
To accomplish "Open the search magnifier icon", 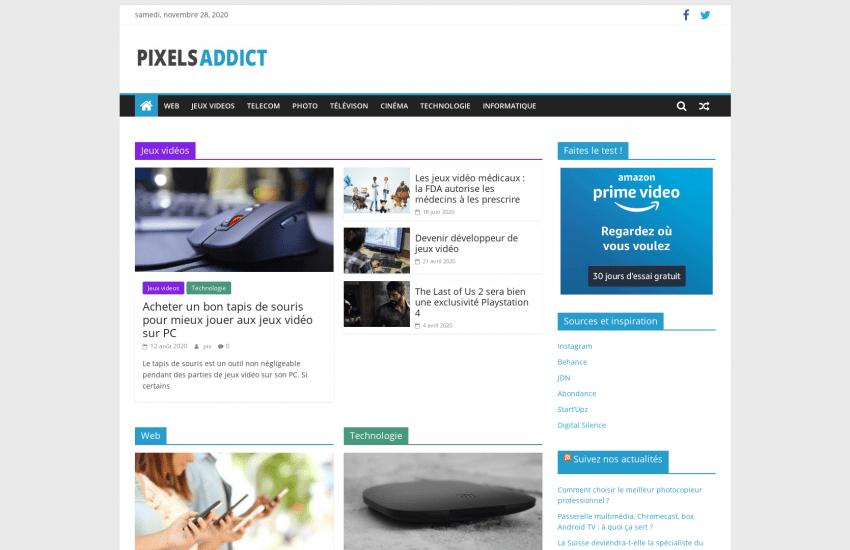I will pos(681,106).
